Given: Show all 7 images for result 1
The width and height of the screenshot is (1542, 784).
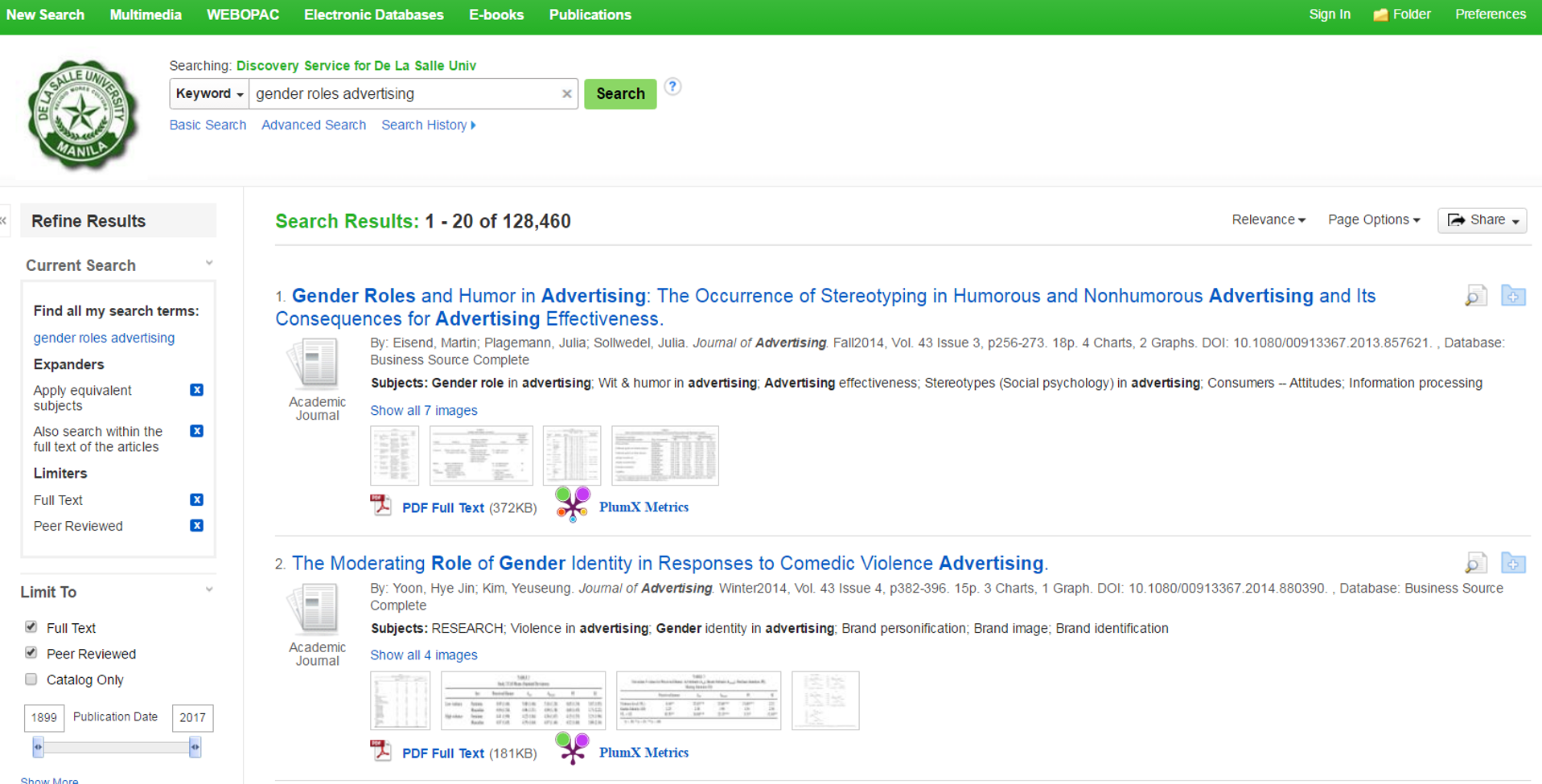Looking at the screenshot, I should pos(424,410).
